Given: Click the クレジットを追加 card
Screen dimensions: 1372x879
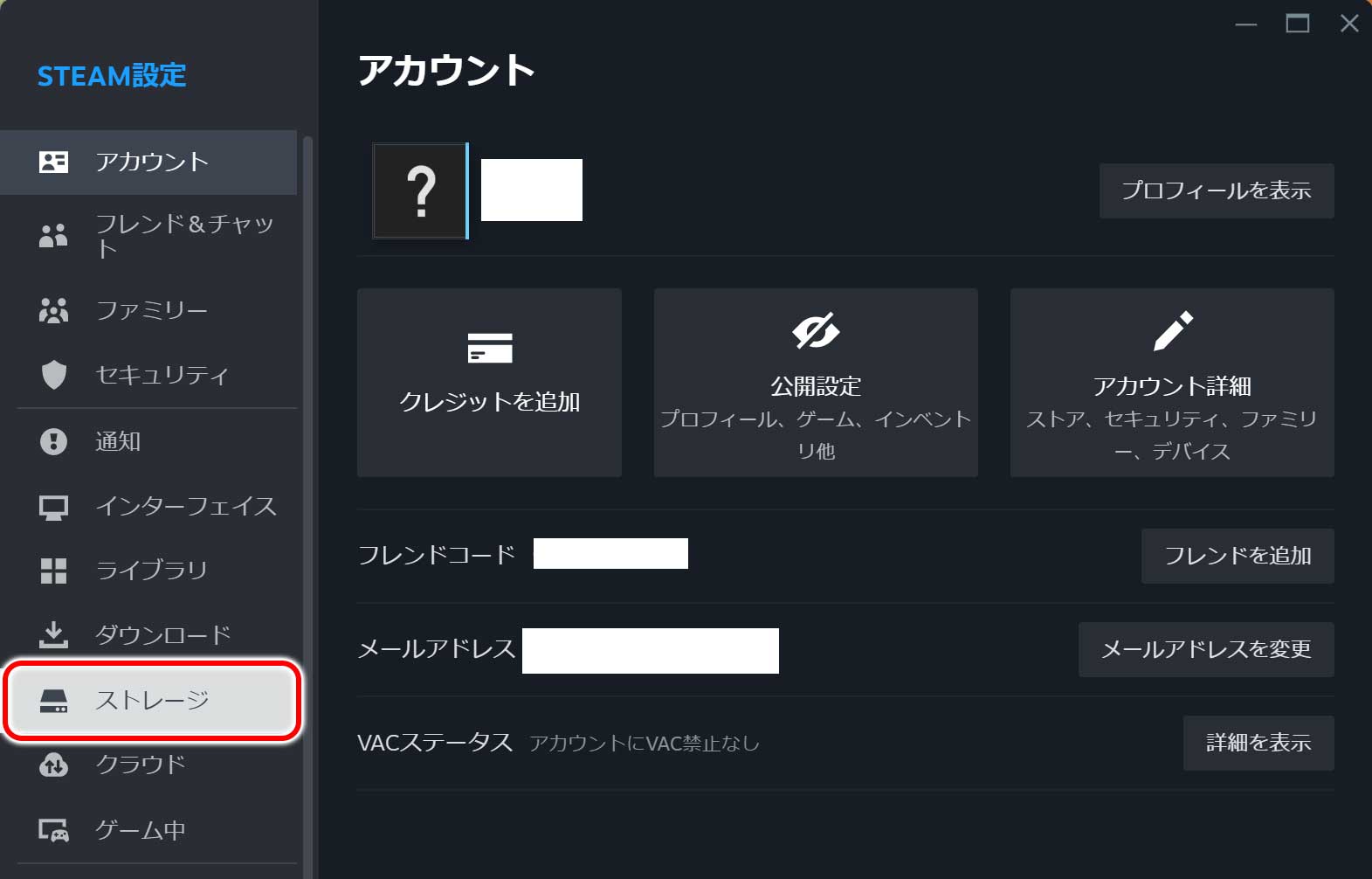Looking at the screenshot, I should click(x=489, y=383).
